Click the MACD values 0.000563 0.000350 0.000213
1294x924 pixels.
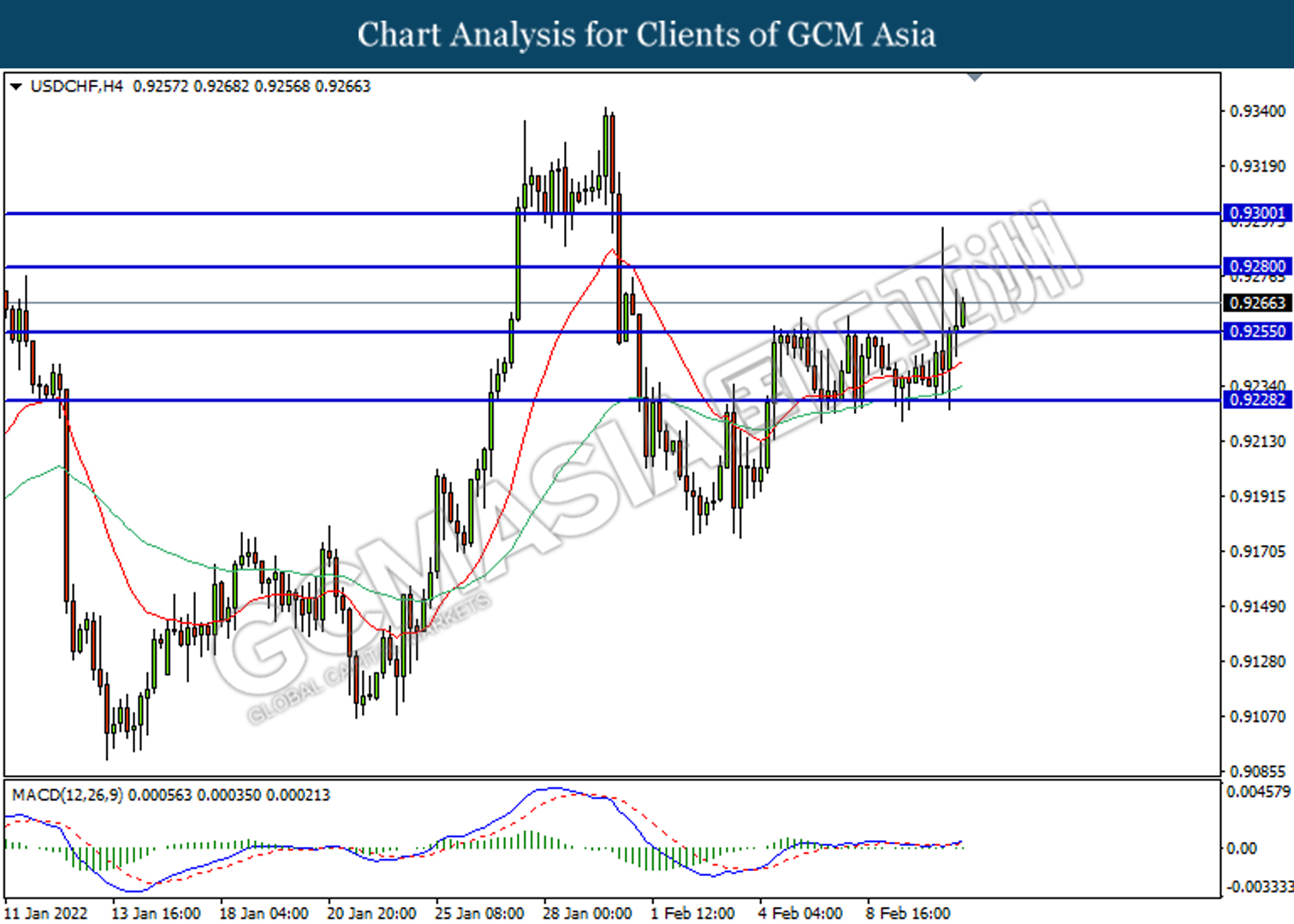point(229,795)
